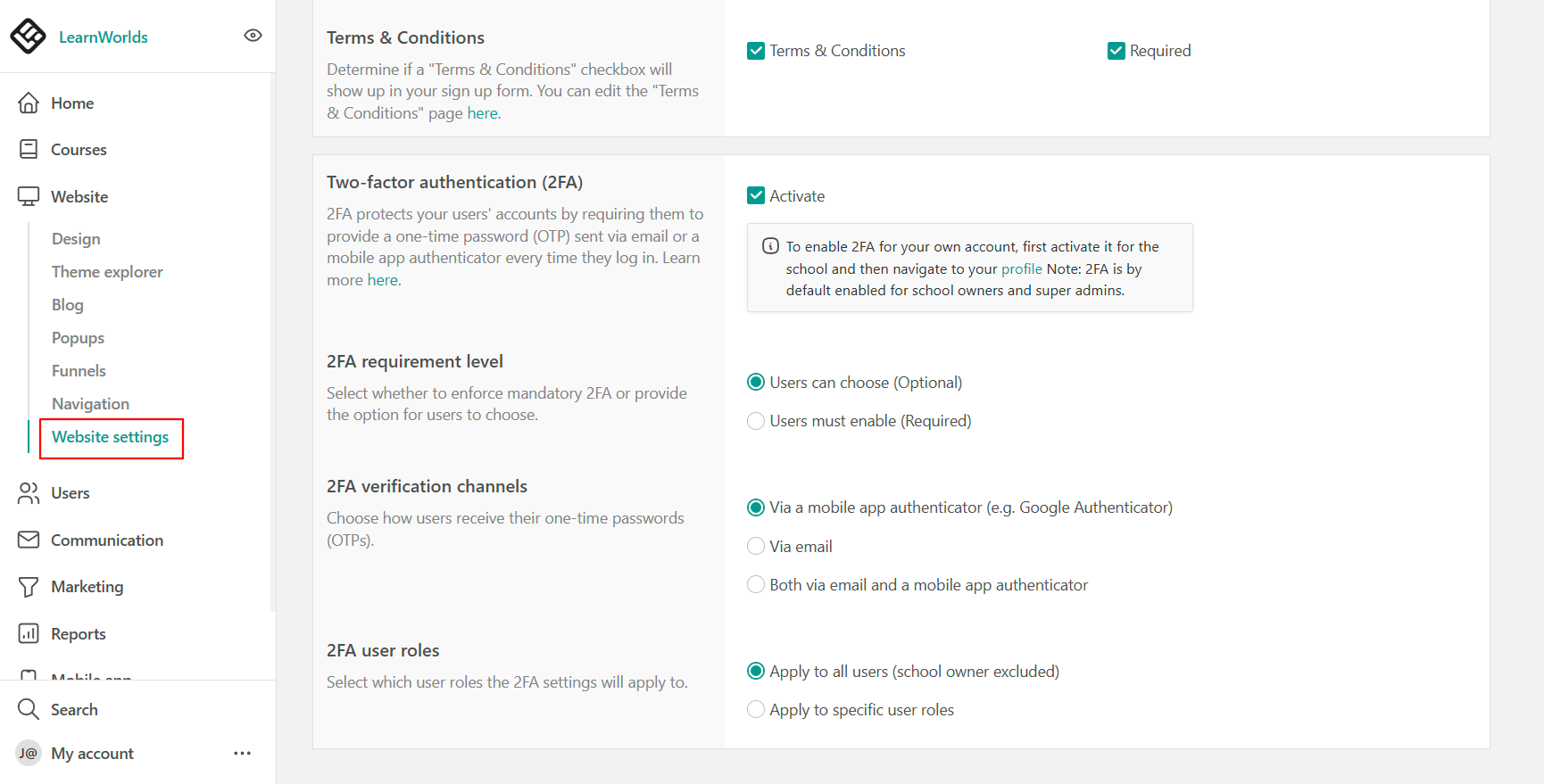Click the Reports chart icon
This screenshot has height=784, width=1544.
tap(29, 634)
